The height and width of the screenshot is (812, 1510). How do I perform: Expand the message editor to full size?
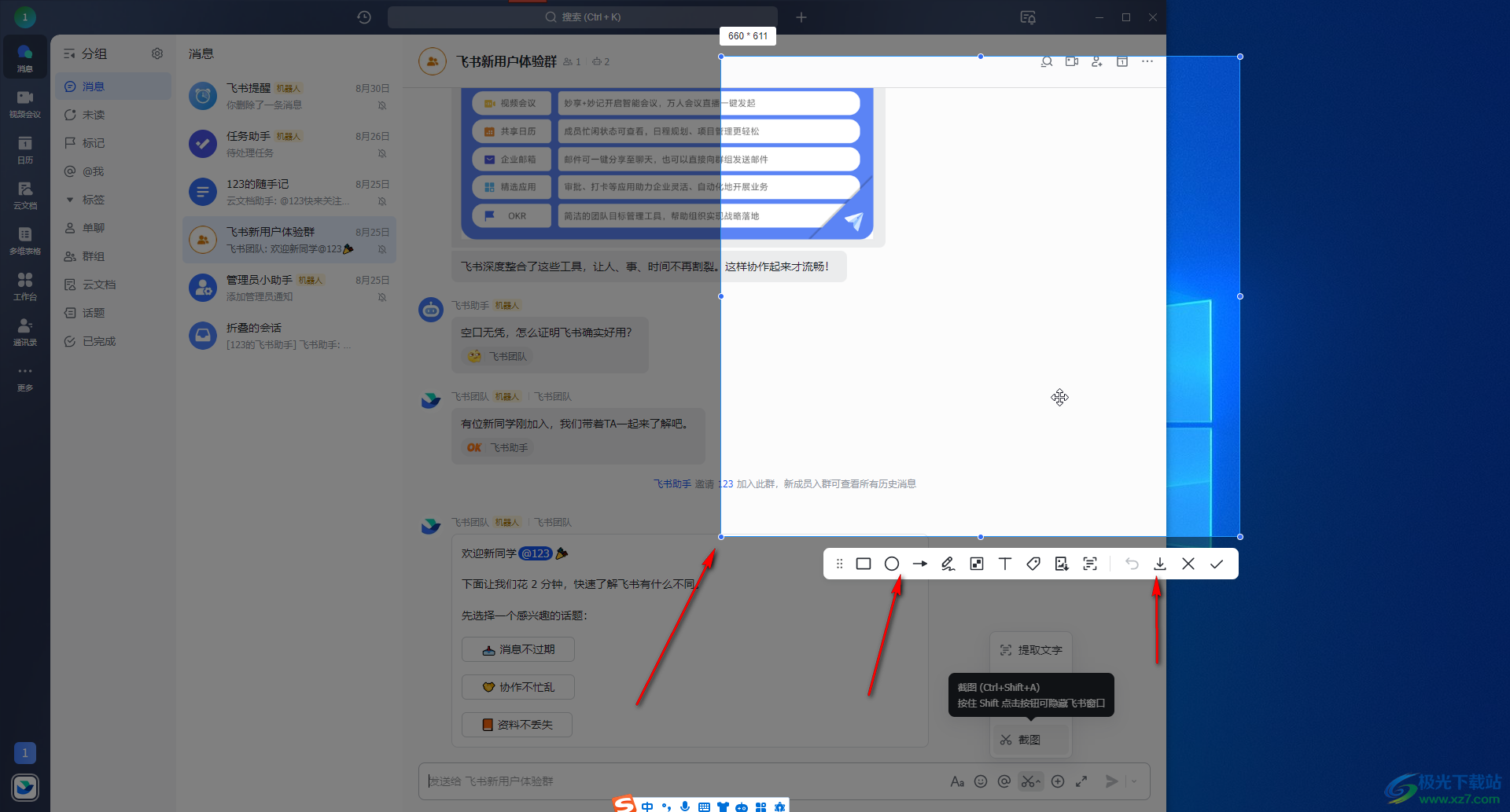tap(1081, 781)
